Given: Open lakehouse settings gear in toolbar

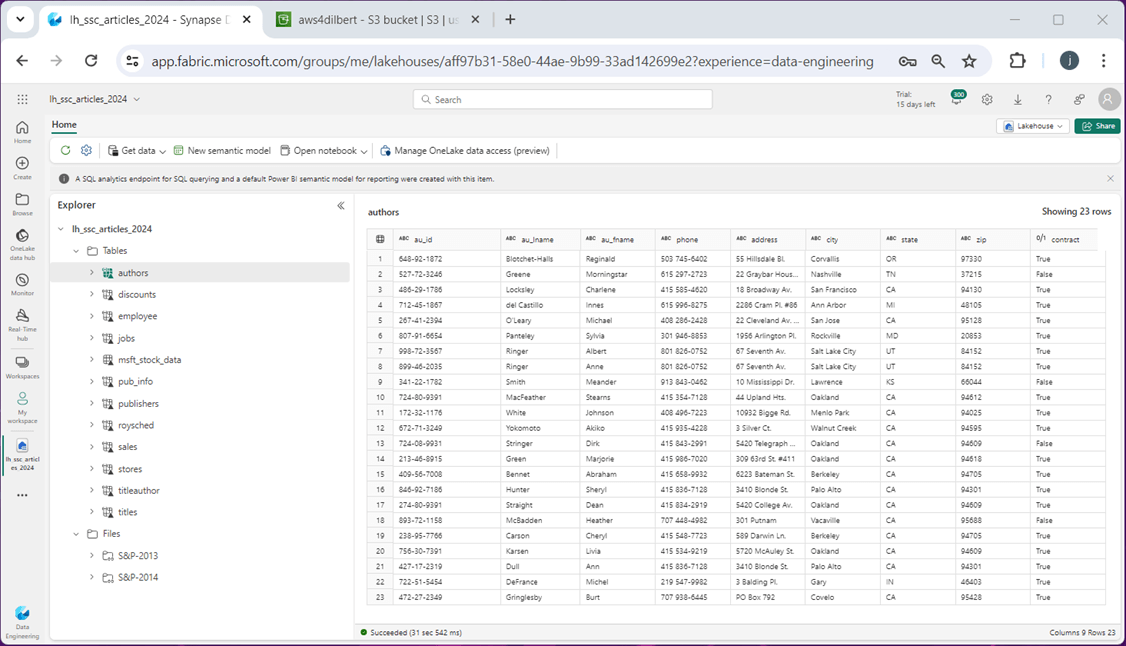Looking at the screenshot, I should pyautogui.click(x=86, y=151).
